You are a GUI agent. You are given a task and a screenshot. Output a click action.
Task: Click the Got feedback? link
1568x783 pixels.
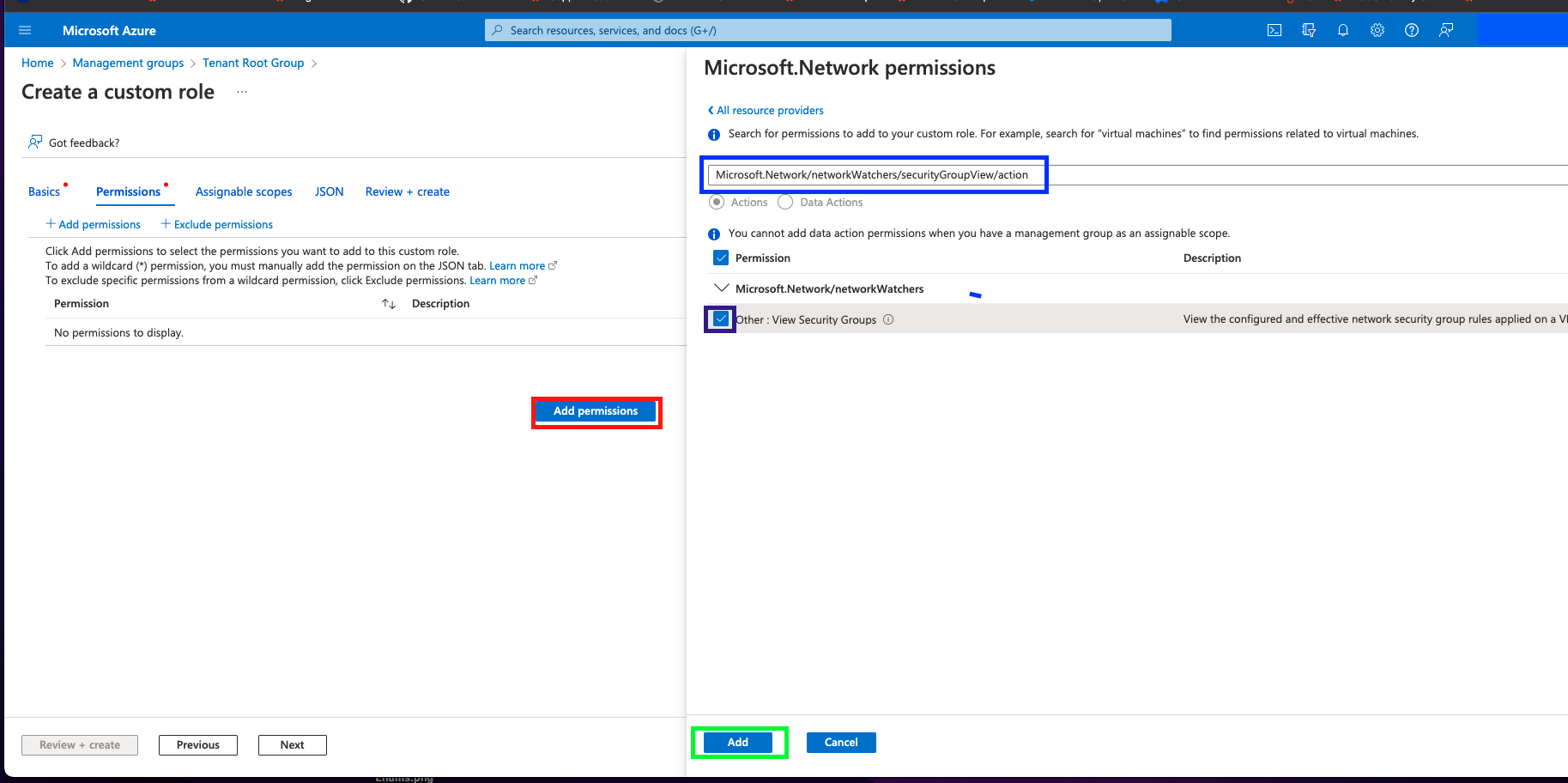coord(84,143)
